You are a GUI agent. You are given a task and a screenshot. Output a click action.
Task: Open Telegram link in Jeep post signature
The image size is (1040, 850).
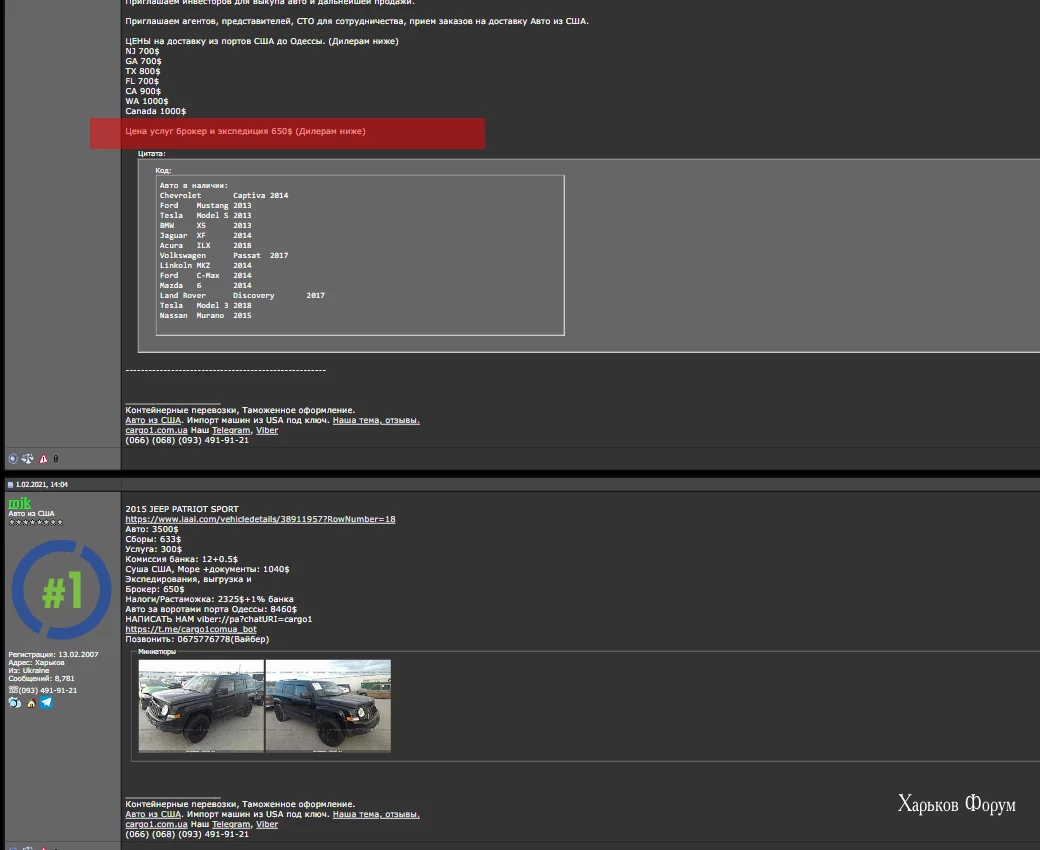(231, 824)
